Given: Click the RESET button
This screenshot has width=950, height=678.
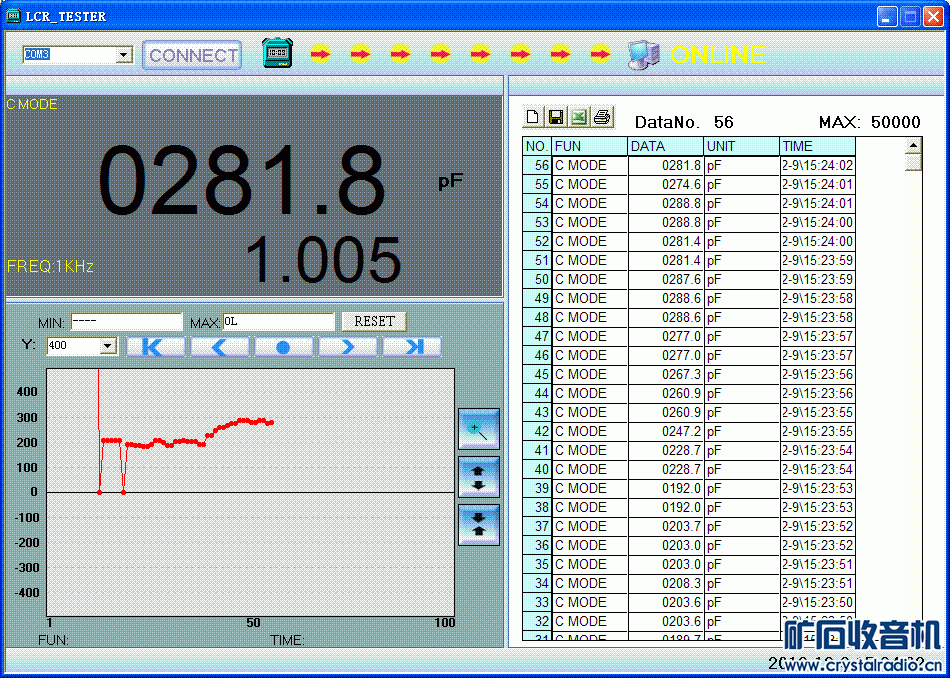Looking at the screenshot, I should (x=374, y=321).
